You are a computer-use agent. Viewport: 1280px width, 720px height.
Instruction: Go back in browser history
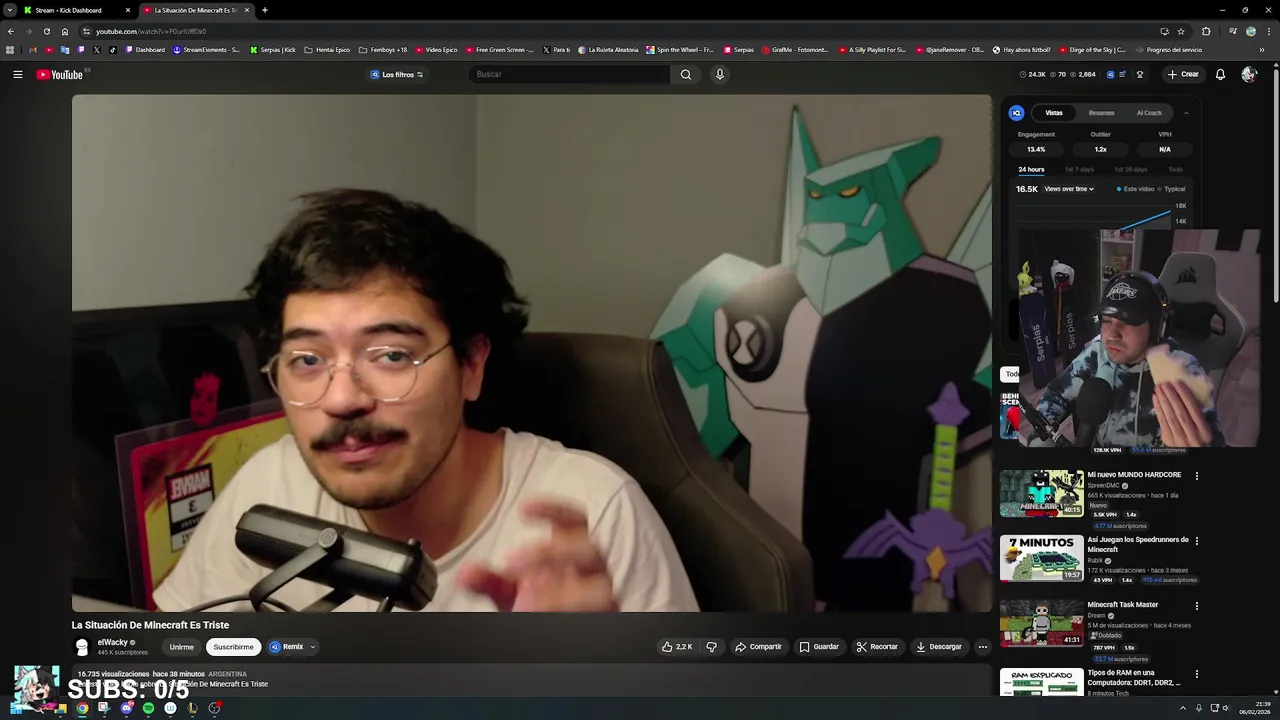[11, 31]
